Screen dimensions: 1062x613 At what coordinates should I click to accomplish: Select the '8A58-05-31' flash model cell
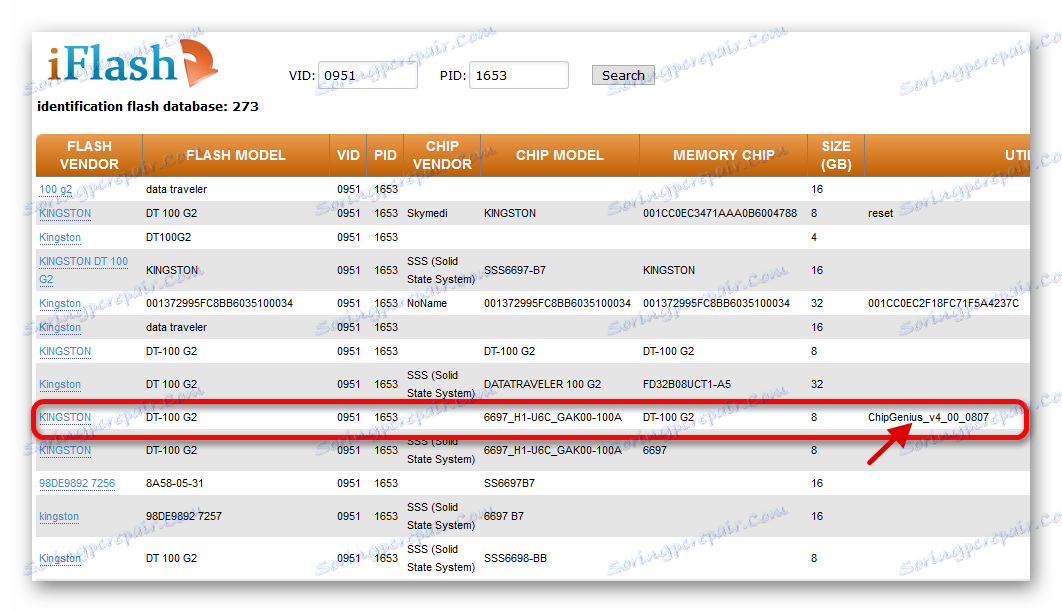tap(175, 483)
